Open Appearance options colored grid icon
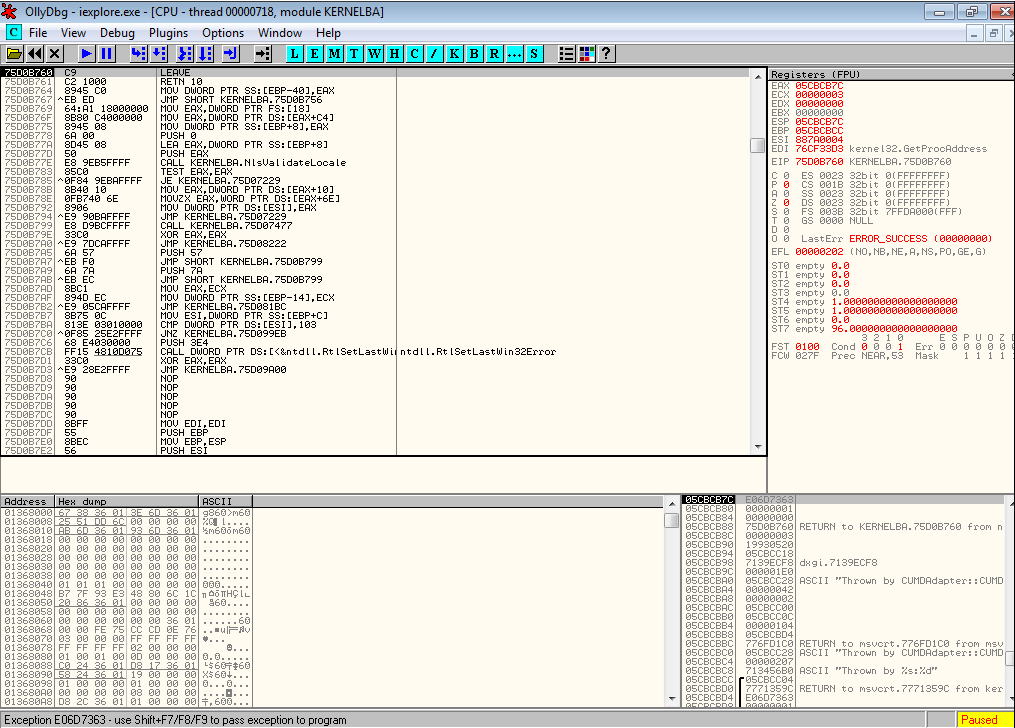This screenshot has height=728, width=1015. coord(586,54)
